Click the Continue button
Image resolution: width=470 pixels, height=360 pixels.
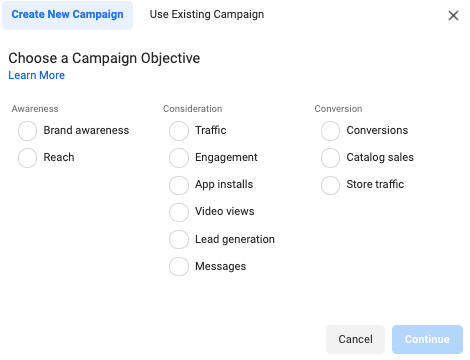pyautogui.click(x=427, y=339)
